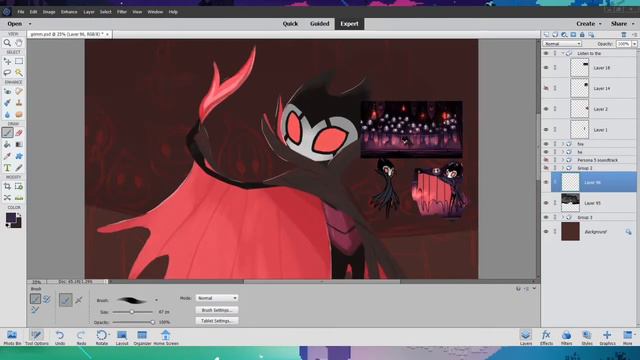Open the Layer menu
The width and height of the screenshot is (640, 360).
(89, 12)
